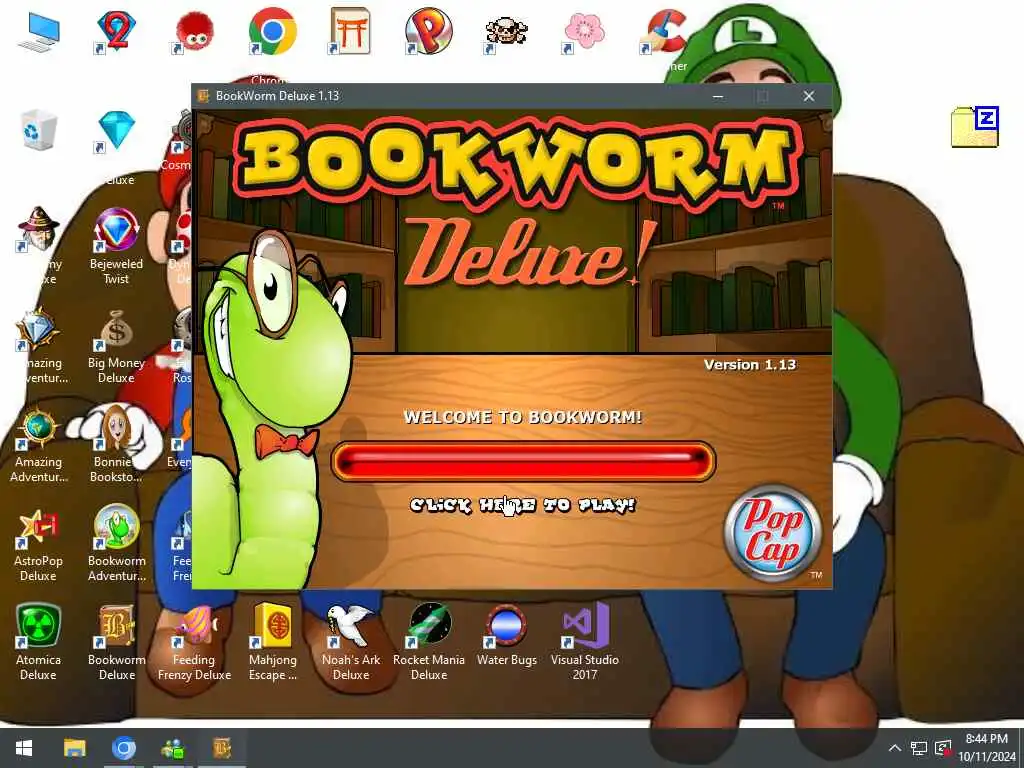Click the PopCap logo in BookWorm window
The image size is (1024, 768).
tap(773, 533)
